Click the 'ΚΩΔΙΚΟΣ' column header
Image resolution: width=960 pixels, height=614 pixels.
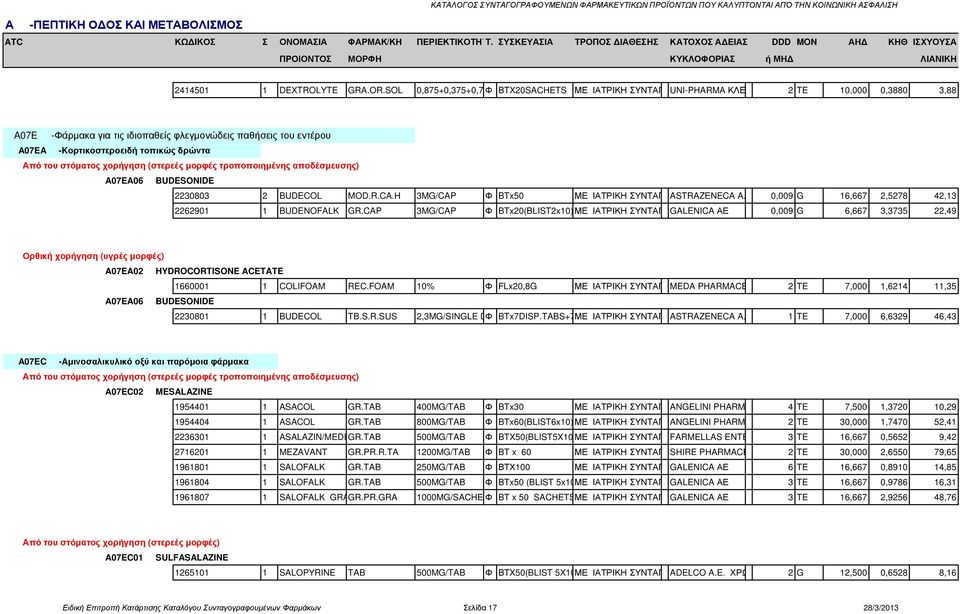(195, 42)
